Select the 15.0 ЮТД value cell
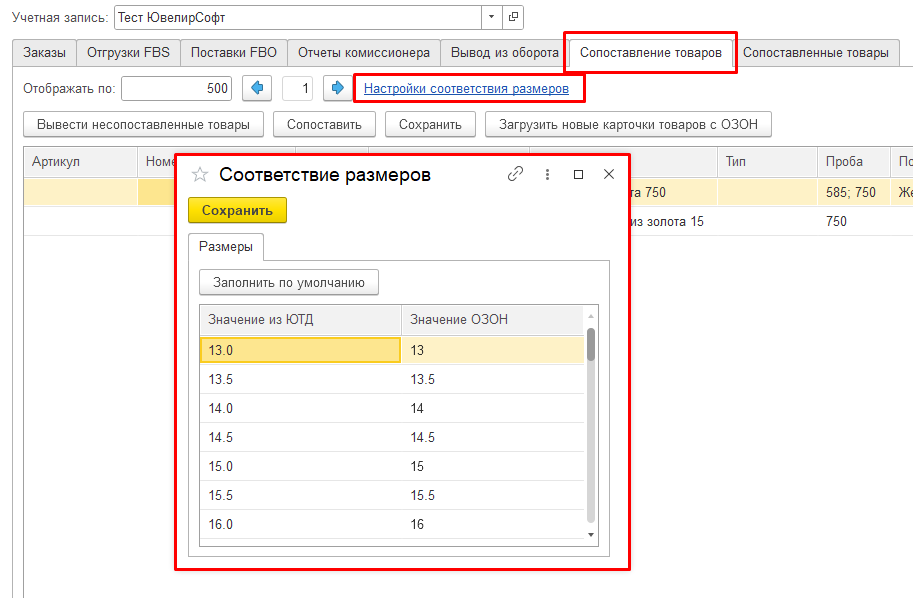This screenshot has height=598, width=913. 300,466
